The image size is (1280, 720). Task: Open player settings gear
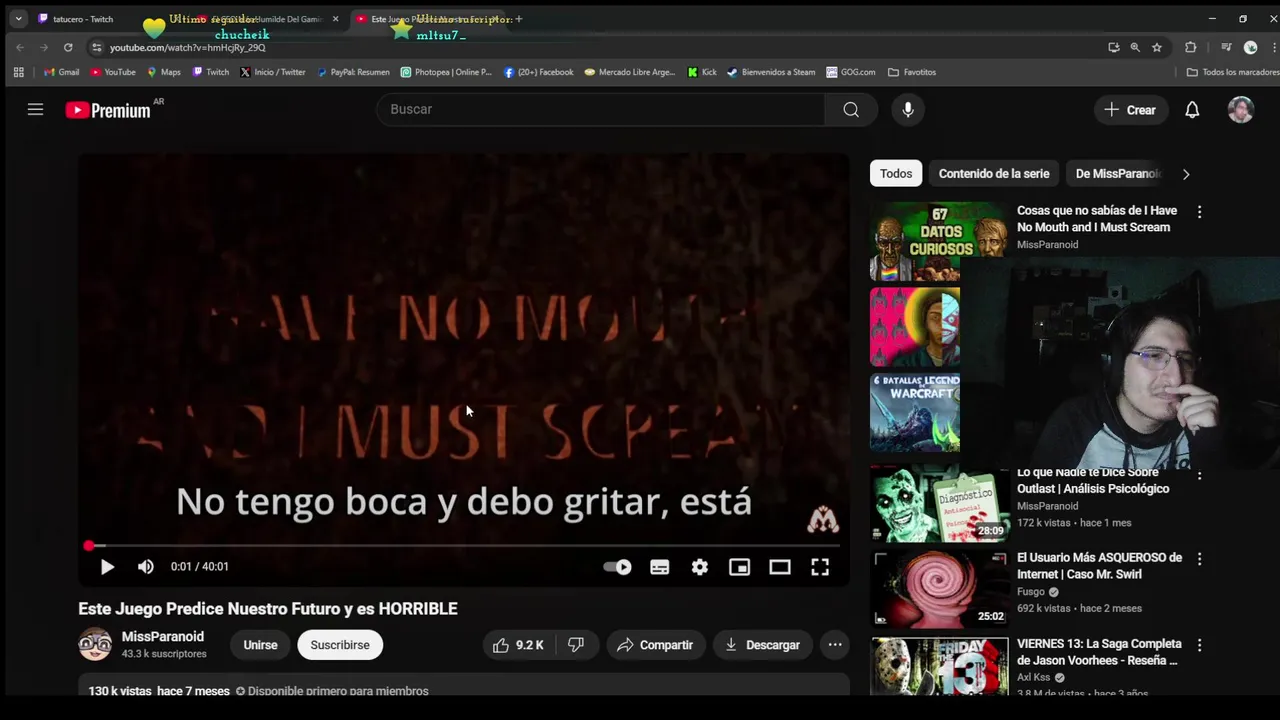pyautogui.click(x=700, y=567)
